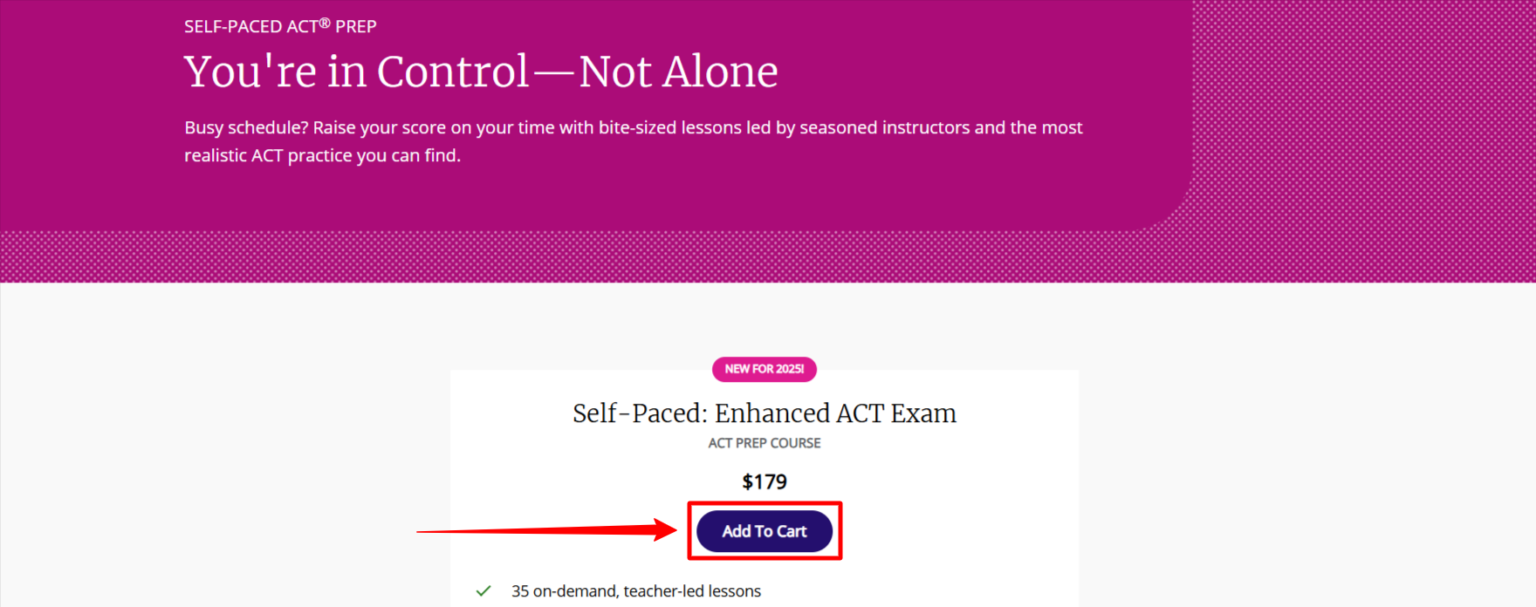Click 'Not Alone' in the banner heading
1536x607 pixels.
tap(678, 72)
